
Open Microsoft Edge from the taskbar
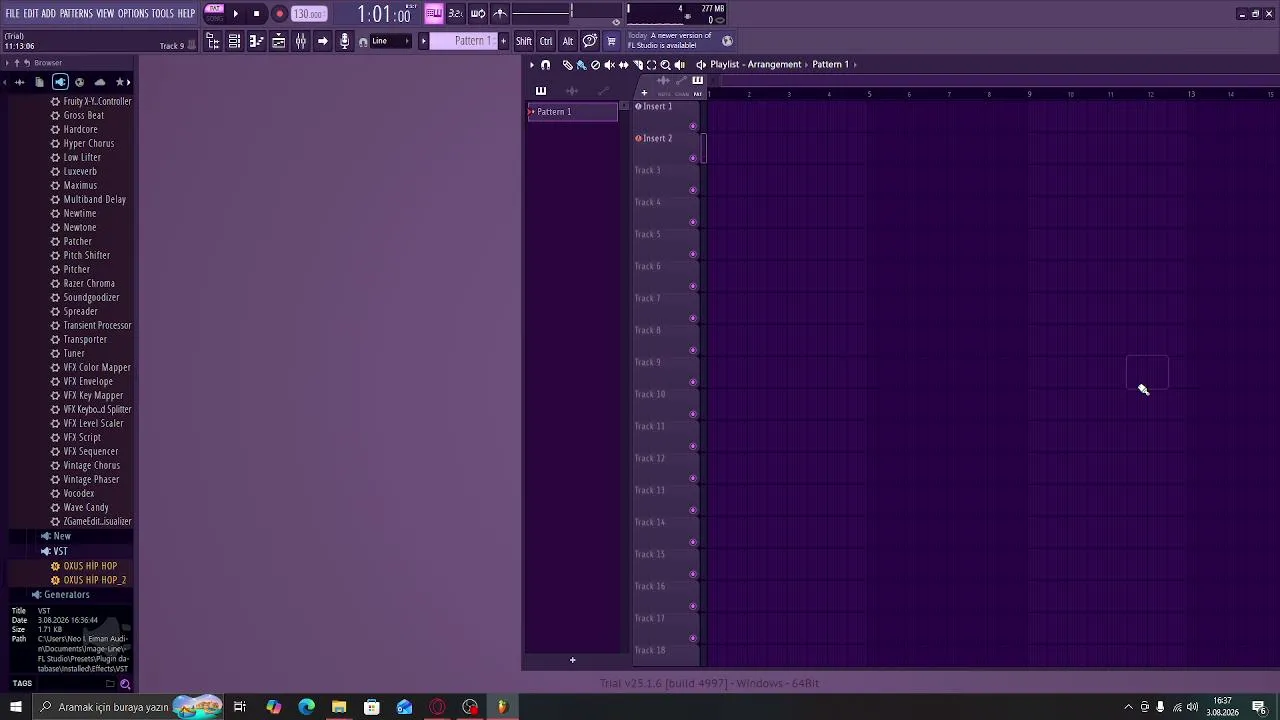click(x=306, y=707)
